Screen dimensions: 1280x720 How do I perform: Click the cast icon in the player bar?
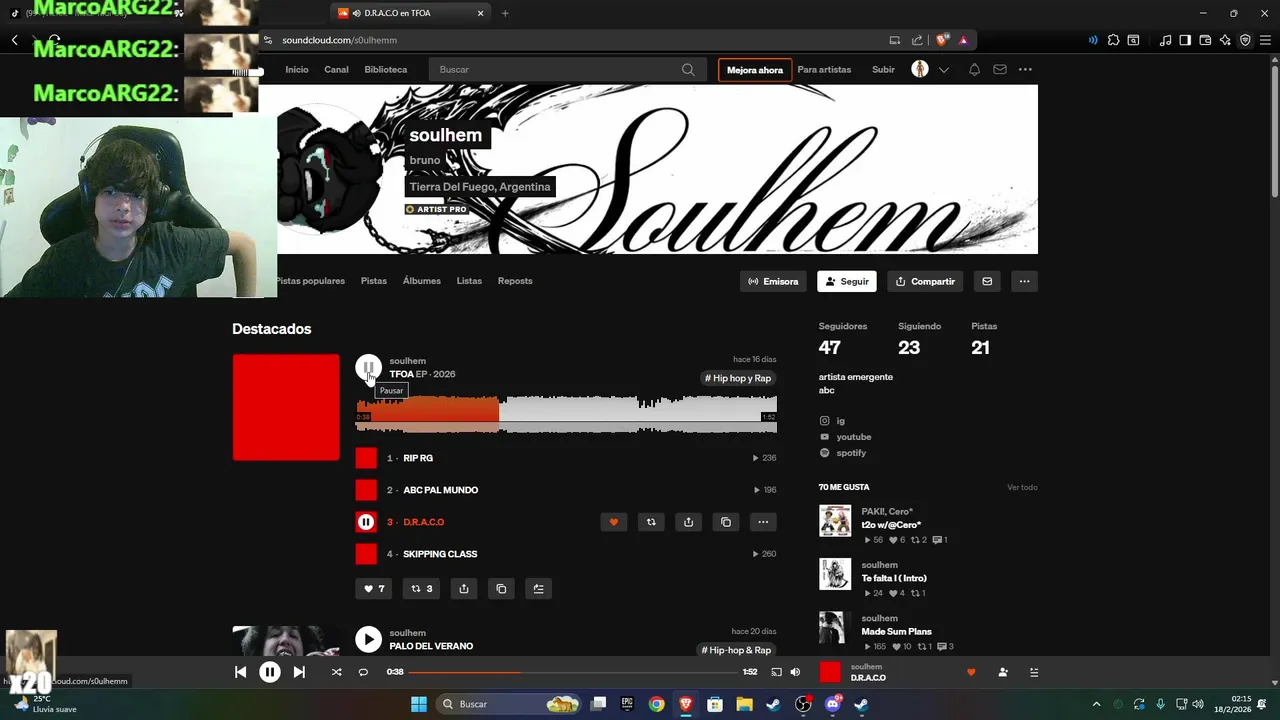[x=776, y=673]
